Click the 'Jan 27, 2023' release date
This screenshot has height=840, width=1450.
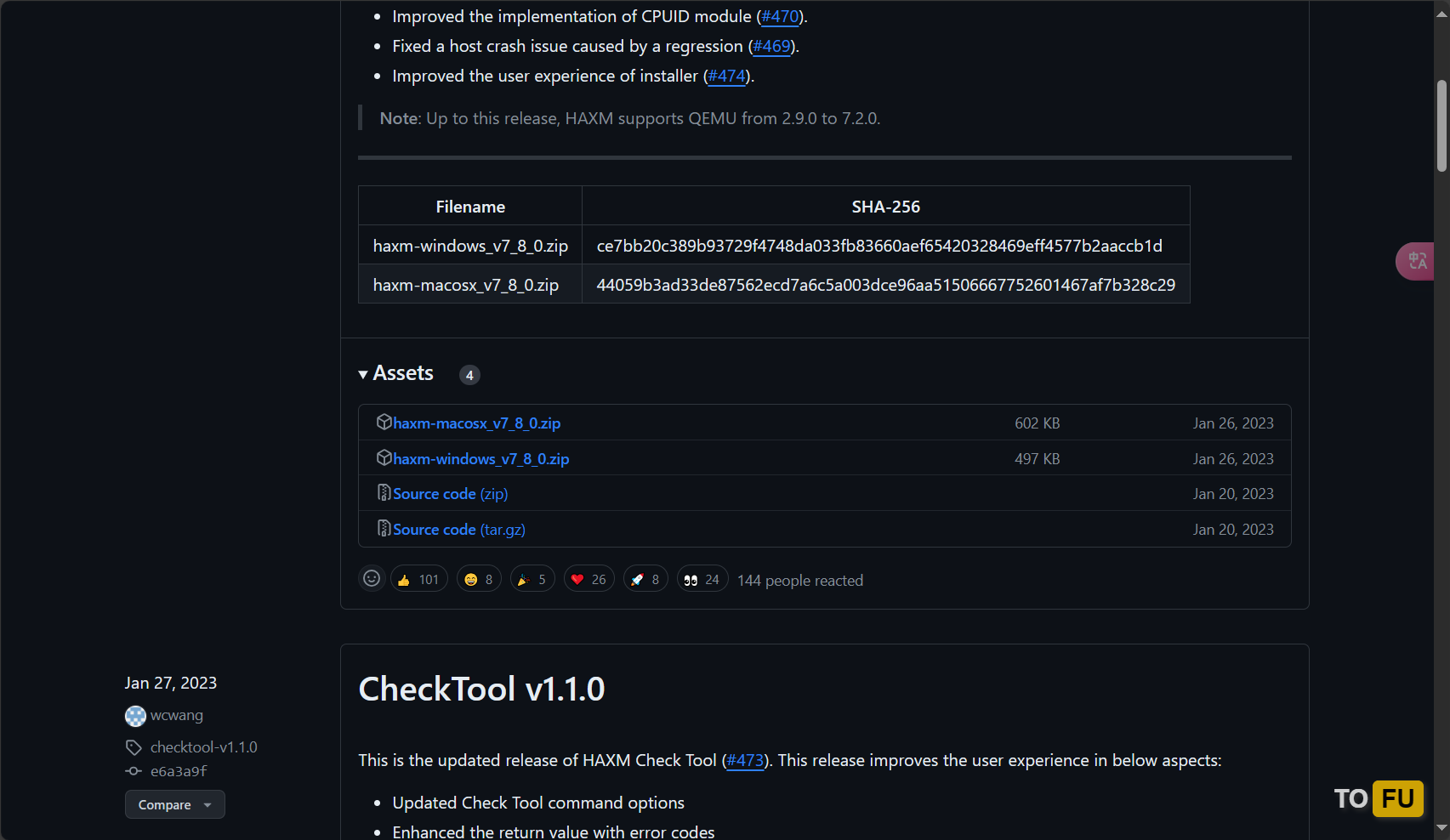point(171,683)
